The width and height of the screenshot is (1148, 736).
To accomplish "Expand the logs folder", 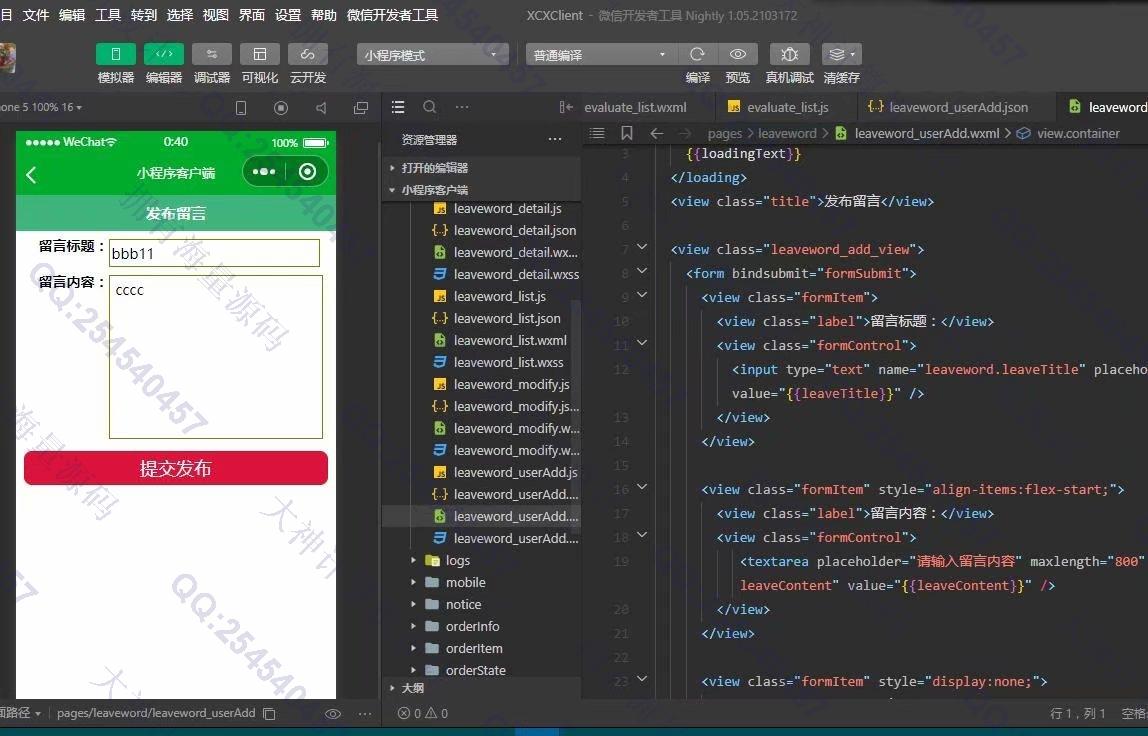I will coord(458,560).
